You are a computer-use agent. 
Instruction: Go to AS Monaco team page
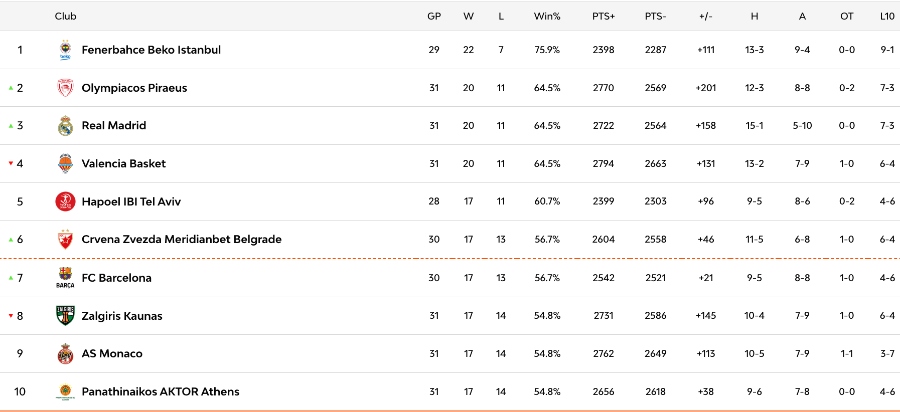coord(111,354)
